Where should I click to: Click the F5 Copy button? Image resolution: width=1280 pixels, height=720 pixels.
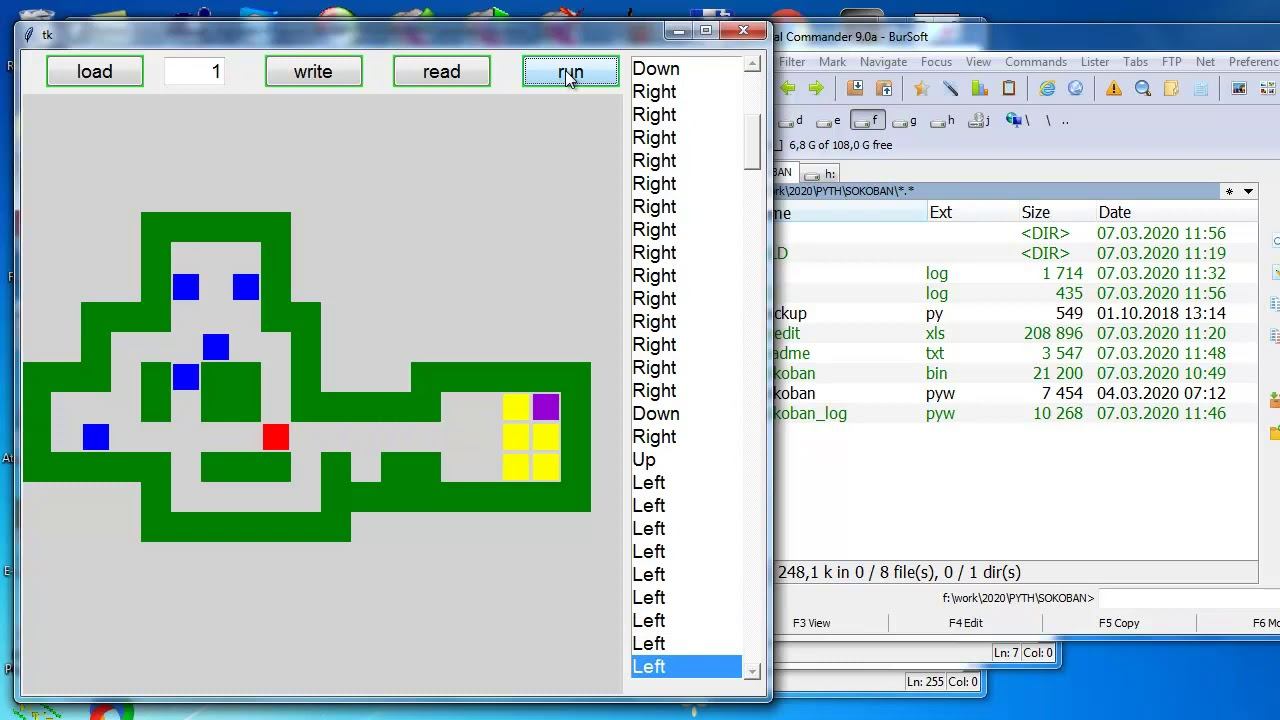tap(1119, 622)
